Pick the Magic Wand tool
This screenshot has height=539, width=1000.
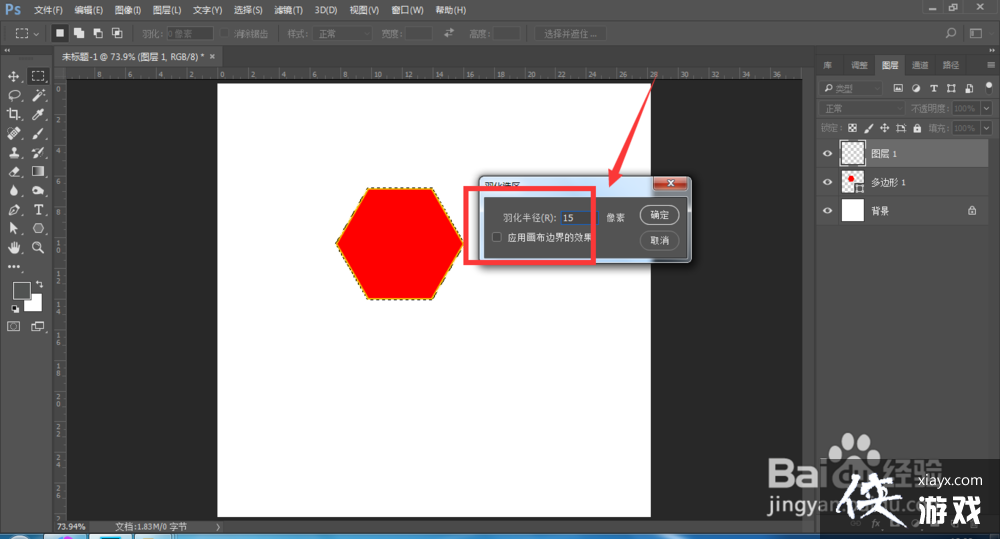point(39,95)
